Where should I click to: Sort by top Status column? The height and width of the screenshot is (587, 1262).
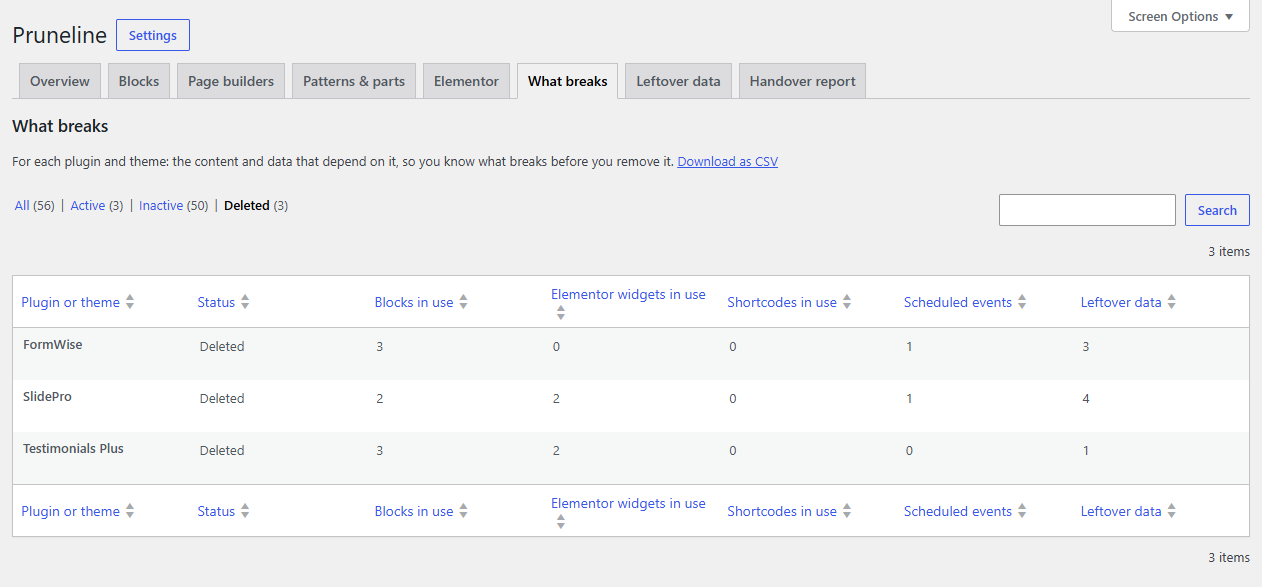[216, 302]
